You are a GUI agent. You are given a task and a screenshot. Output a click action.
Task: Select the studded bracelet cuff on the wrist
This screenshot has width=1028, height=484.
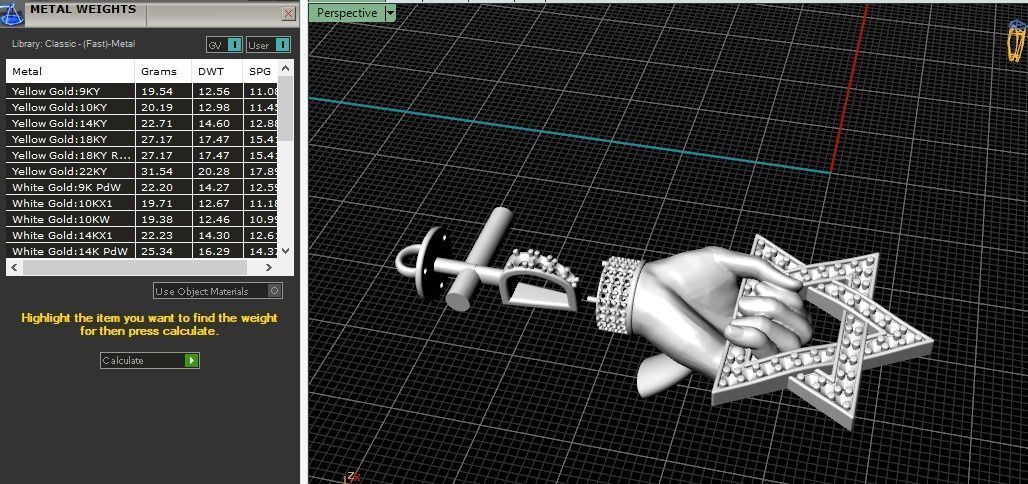click(615, 295)
